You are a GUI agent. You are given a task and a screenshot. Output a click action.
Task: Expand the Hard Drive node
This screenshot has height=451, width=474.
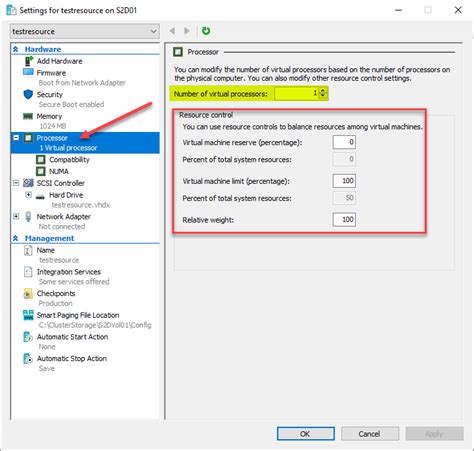29,195
